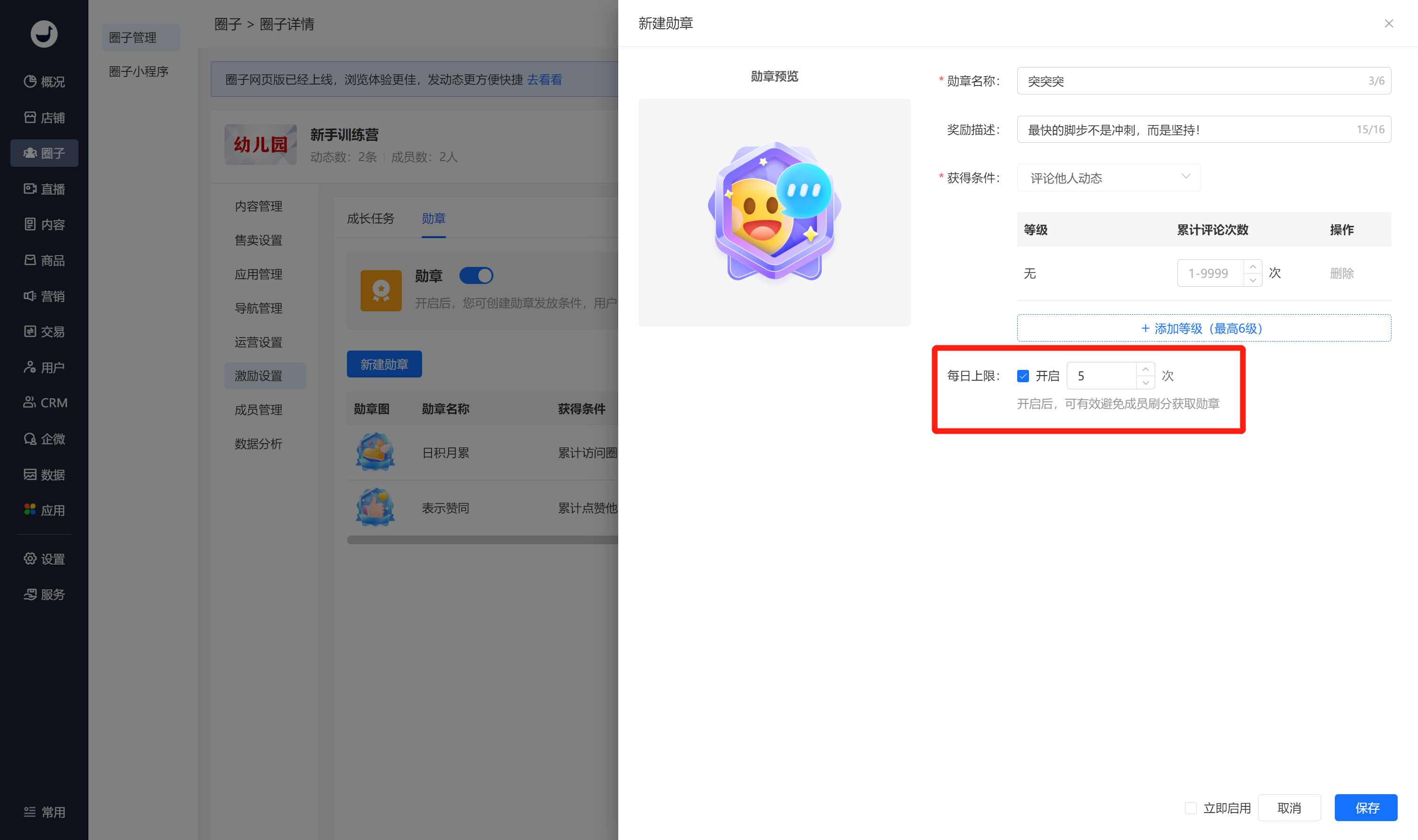Viewport: 1418px width, 840px height.
Task: Open the 应用 apps sidebar icon
Action: point(30,510)
